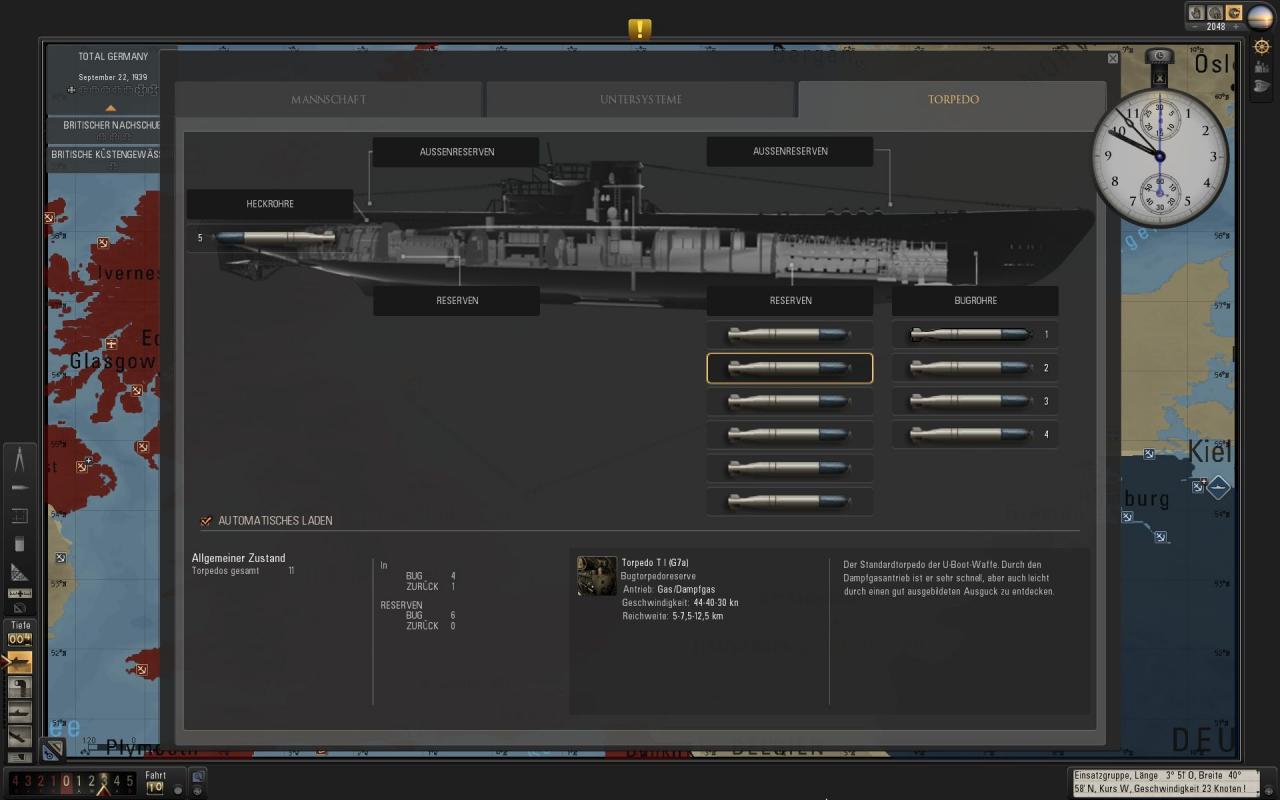Select the third bow reserve torpedo
This screenshot has height=800, width=1280.
click(790, 401)
